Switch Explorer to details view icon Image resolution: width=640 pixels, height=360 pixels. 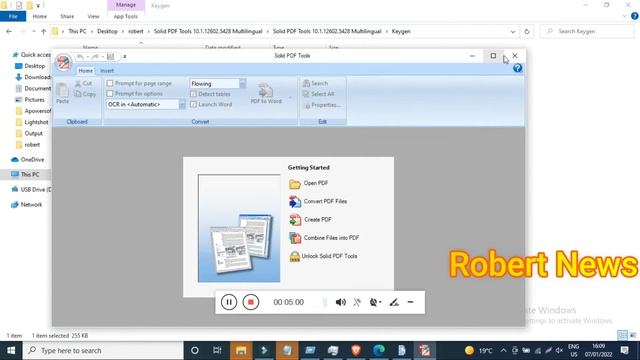tap(622, 335)
